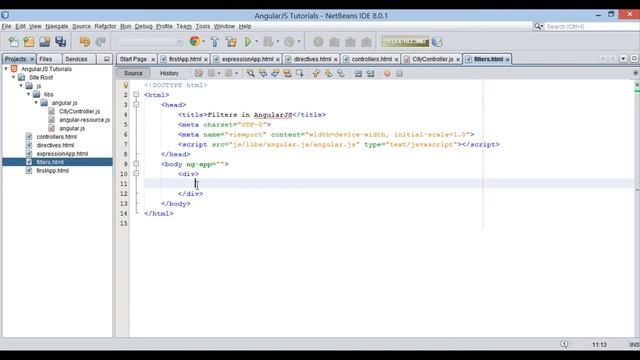Collapse the Site Root folder node

tap(13, 77)
